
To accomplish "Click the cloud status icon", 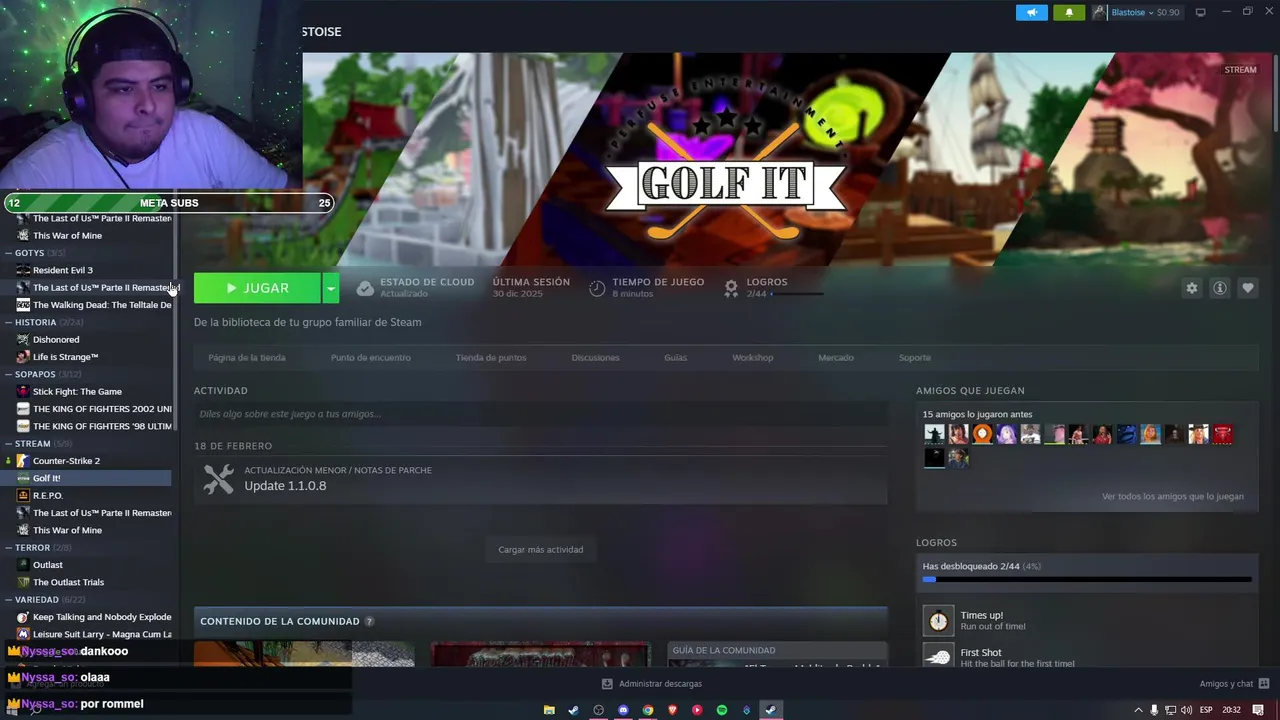I will coord(365,288).
